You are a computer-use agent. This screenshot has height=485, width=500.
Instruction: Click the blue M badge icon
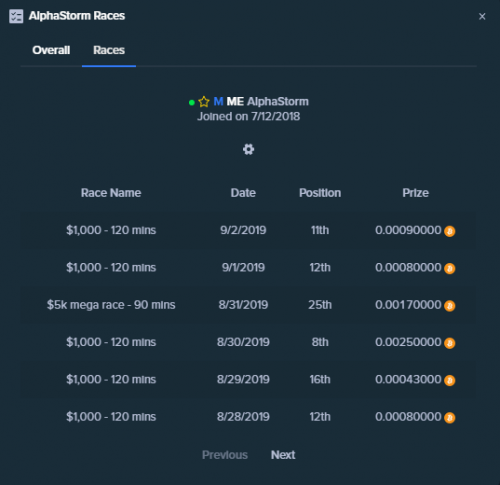click(218, 101)
